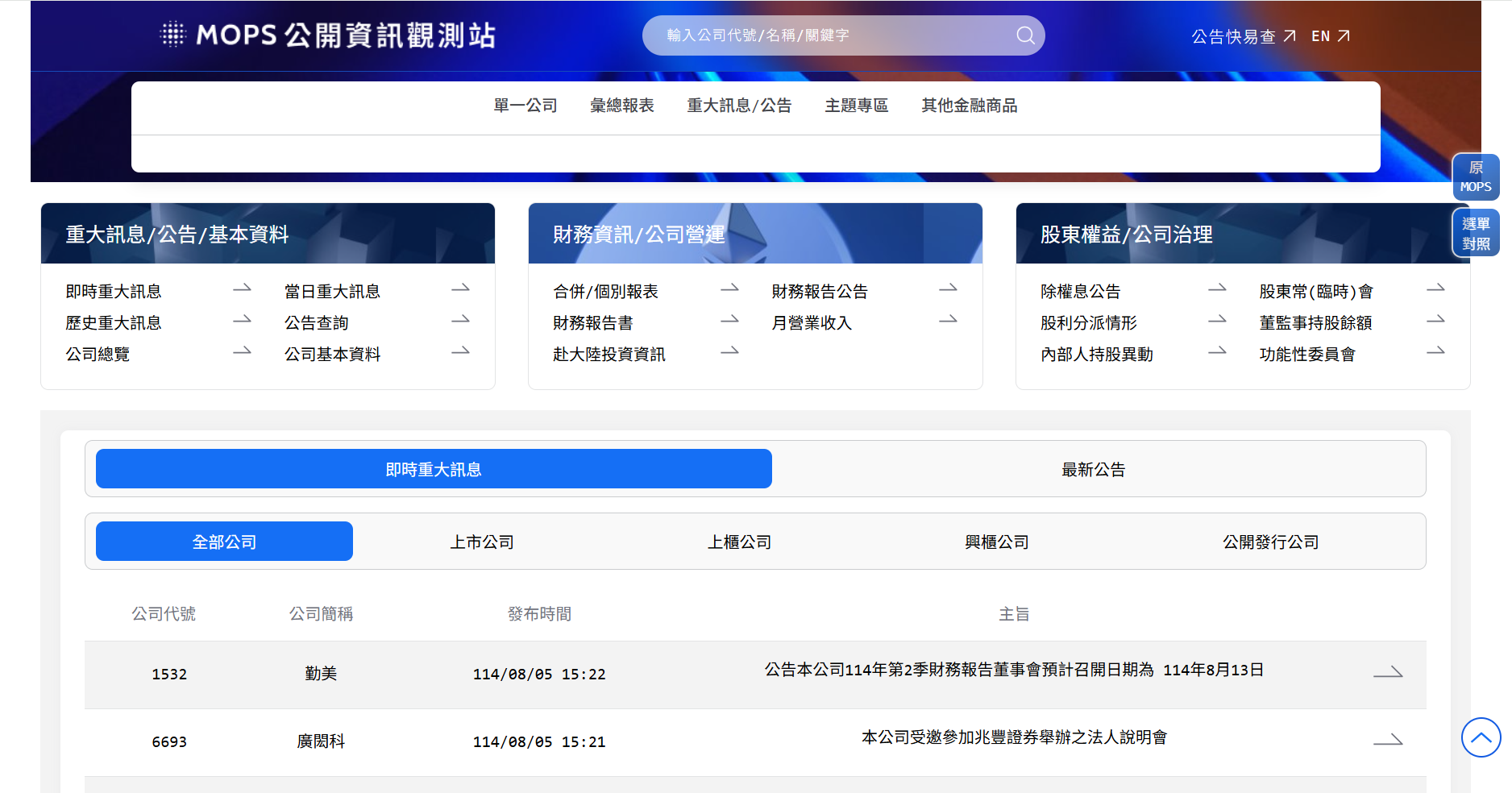
Task: Click the 選舉對照 side button
Action: click(1476, 233)
